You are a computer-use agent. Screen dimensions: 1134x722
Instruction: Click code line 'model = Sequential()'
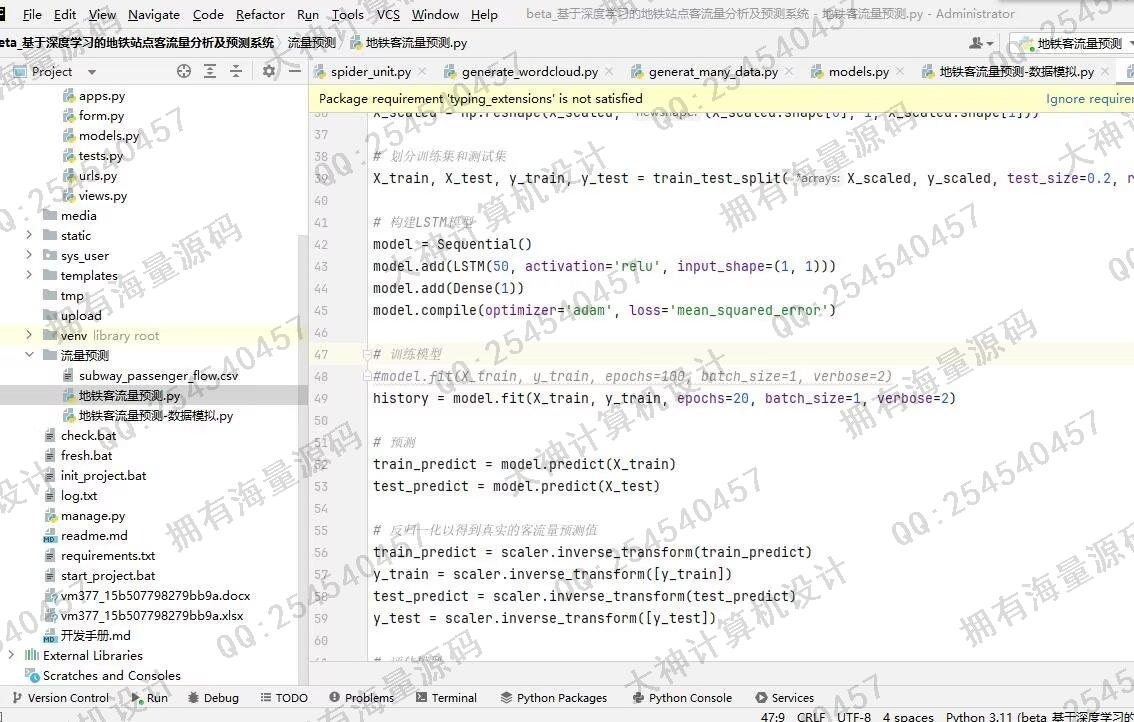[452, 245]
